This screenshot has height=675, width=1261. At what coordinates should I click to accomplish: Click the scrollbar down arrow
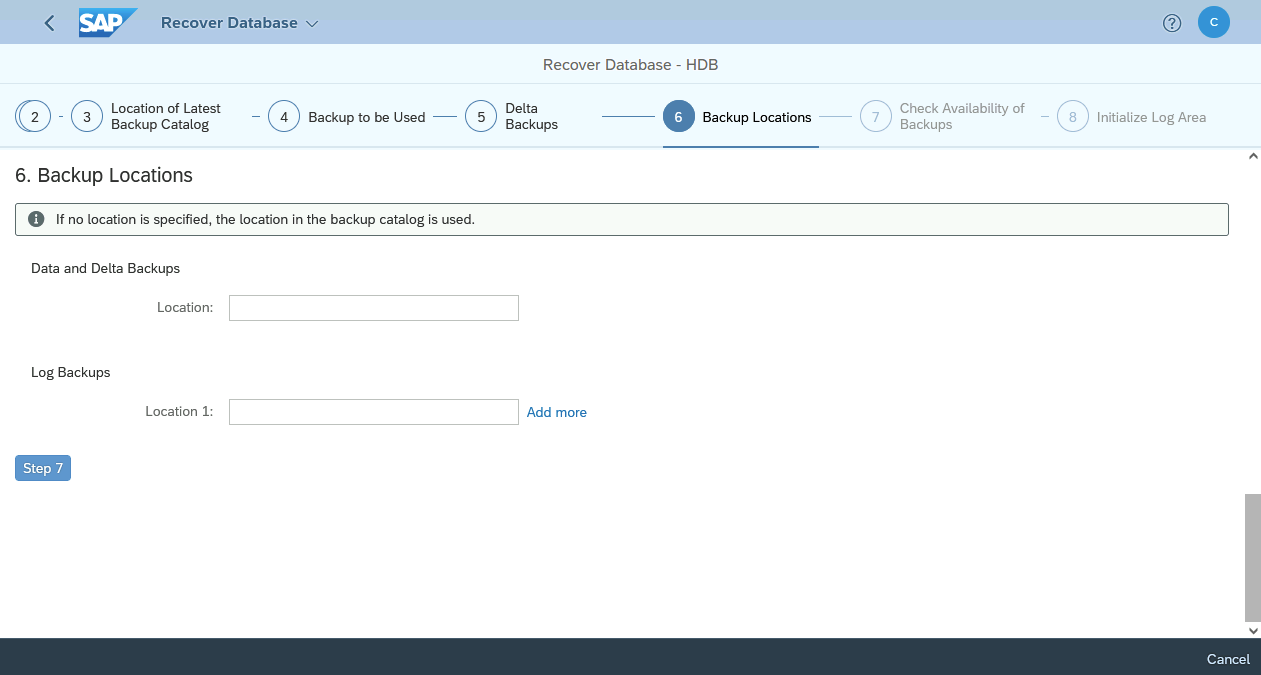click(1253, 630)
